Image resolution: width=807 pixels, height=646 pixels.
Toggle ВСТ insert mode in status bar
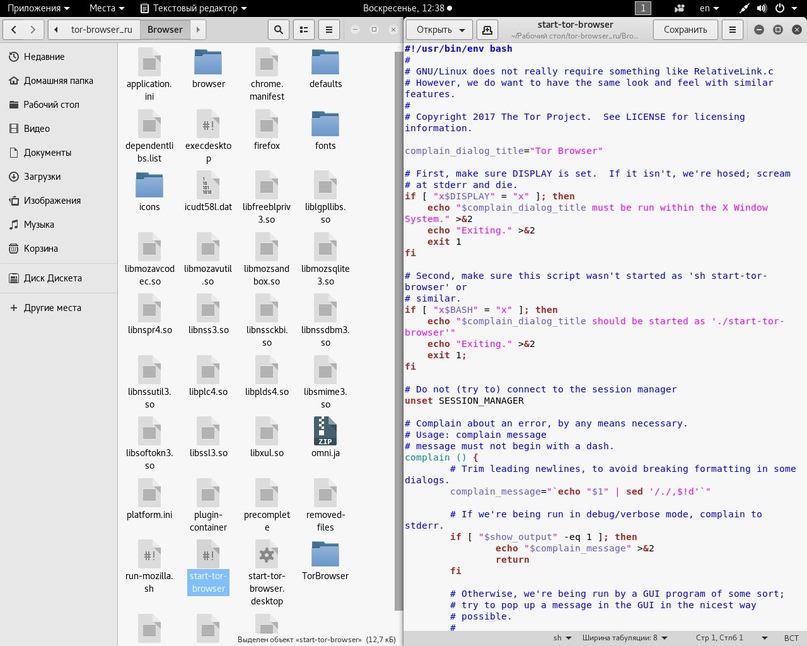coord(791,638)
